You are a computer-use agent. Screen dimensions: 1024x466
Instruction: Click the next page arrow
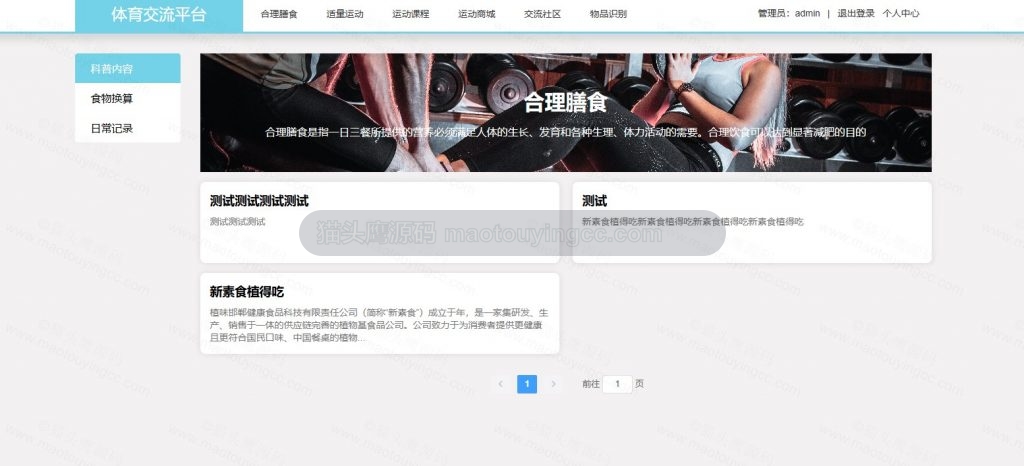coord(553,384)
